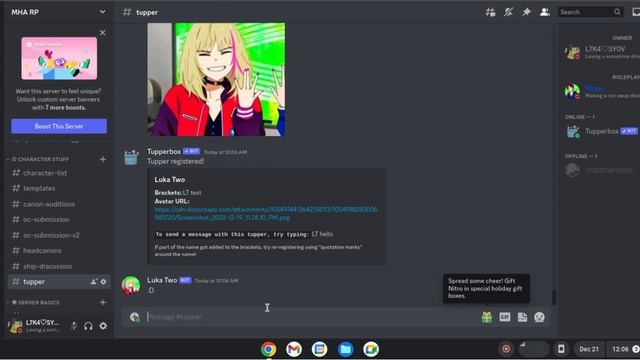
Task: Click Tupperbox in online member list
Action: click(601, 131)
